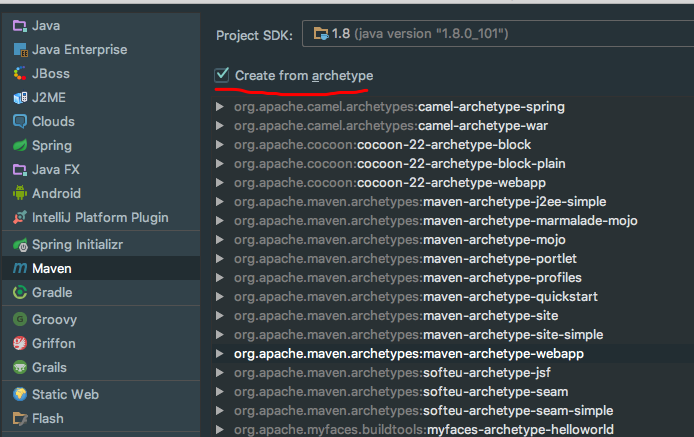
Task: Select Java Enterprise project type
Action: click(80, 50)
